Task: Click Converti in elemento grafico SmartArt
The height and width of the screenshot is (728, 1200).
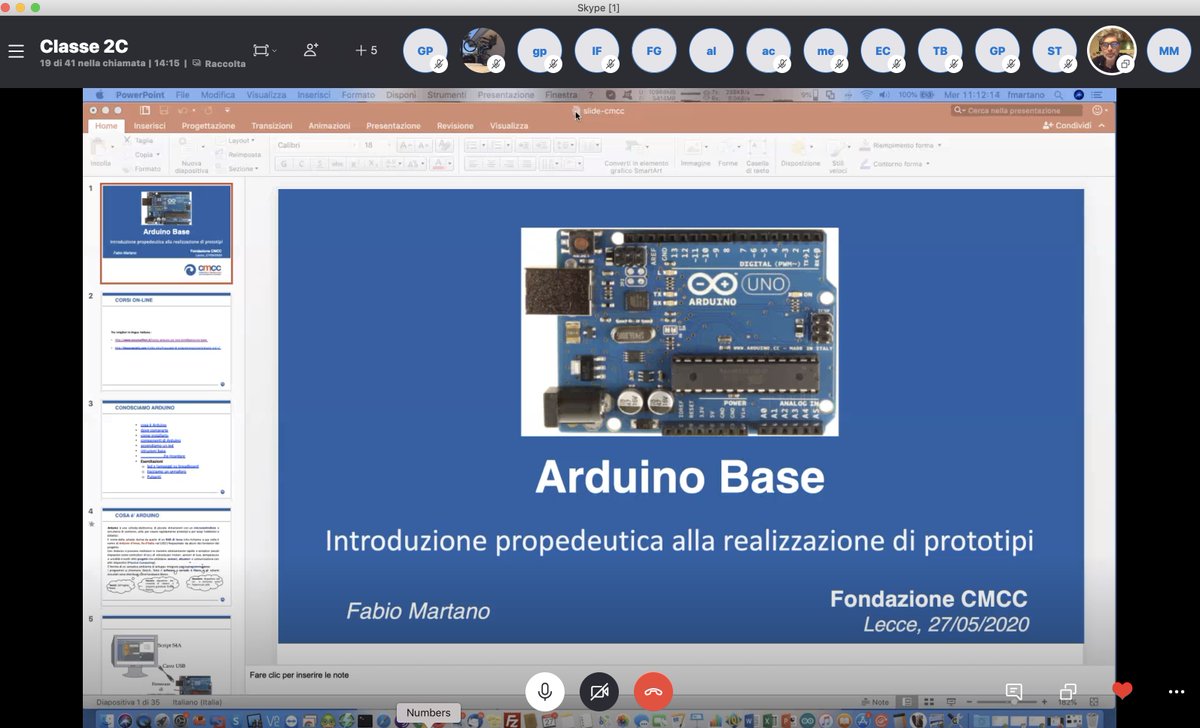Action: [637, 156]
